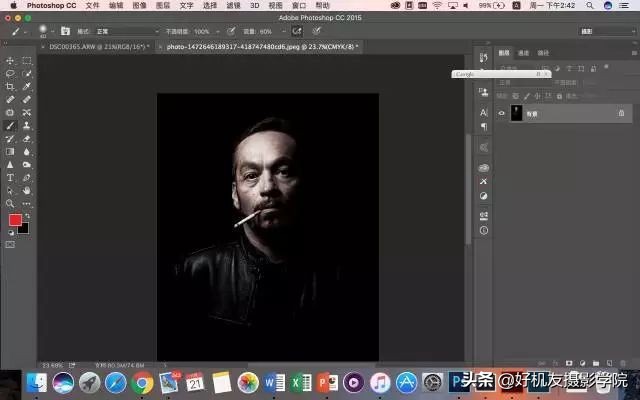The image size is (640, 400).
Task: Toggle the brush panel button
Action: pos(65,31)
